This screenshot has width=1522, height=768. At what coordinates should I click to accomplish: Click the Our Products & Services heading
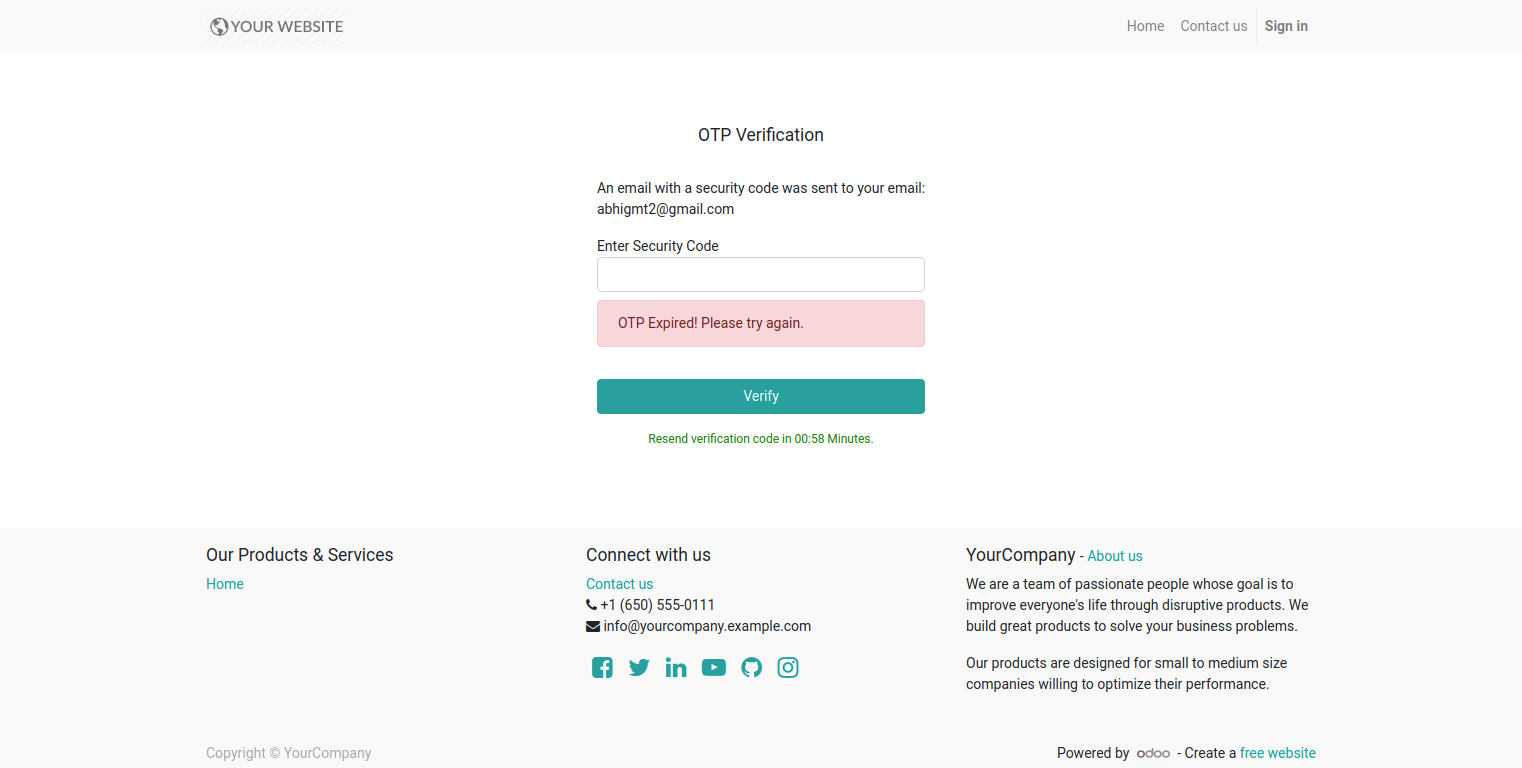[x=300, y=555]
